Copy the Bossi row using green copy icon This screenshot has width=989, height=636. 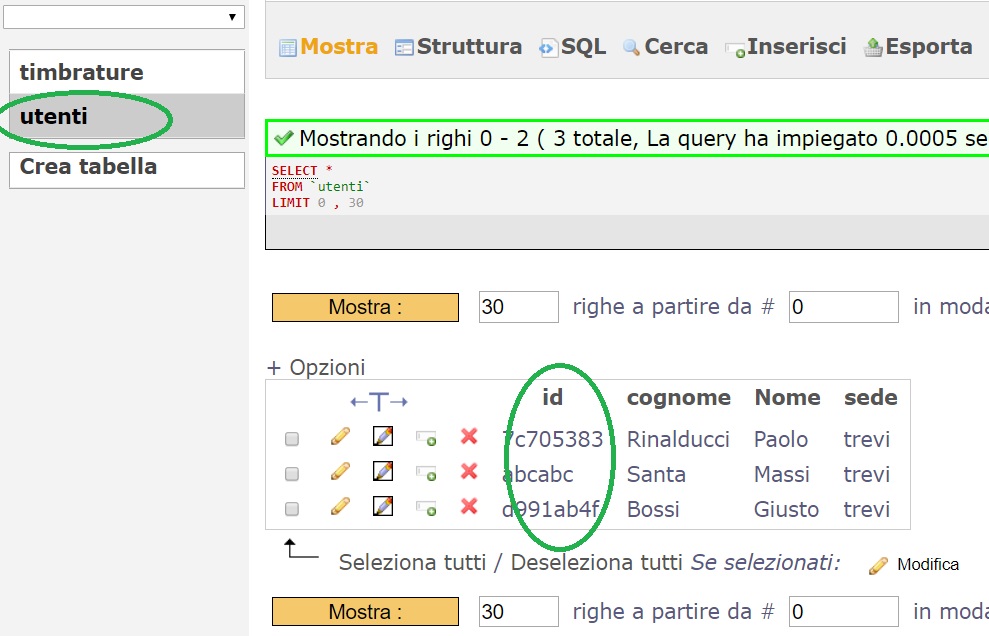(425, 509)
